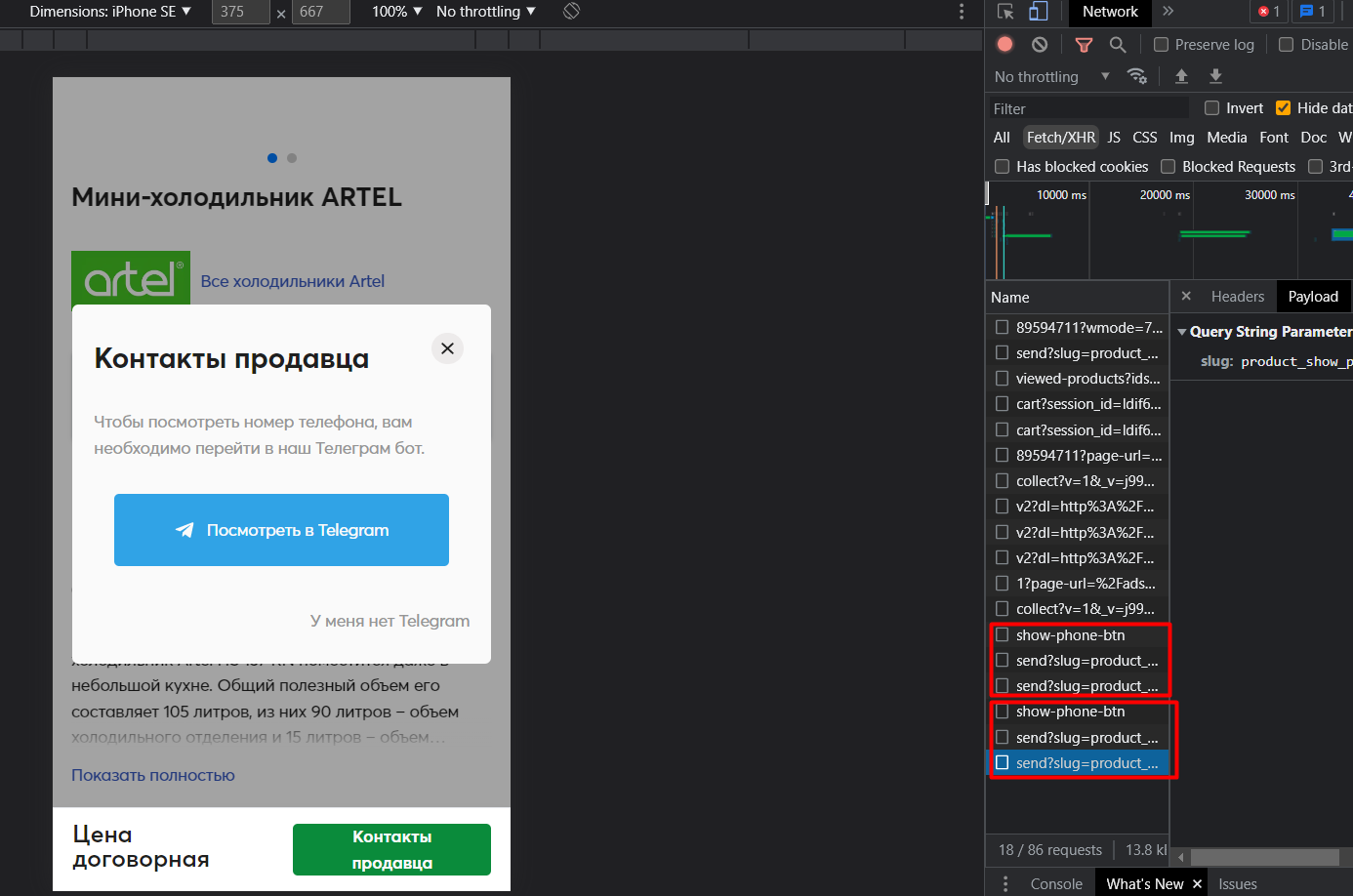The height and width of the screenshot is (896, 1353).
Task: Switch to the Network tab
Action: coord(1110,12)
